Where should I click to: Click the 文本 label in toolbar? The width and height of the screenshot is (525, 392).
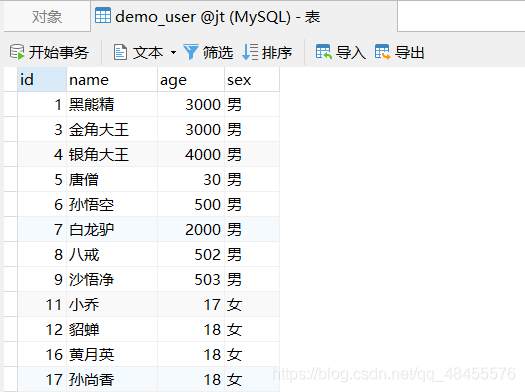(148, 53)
